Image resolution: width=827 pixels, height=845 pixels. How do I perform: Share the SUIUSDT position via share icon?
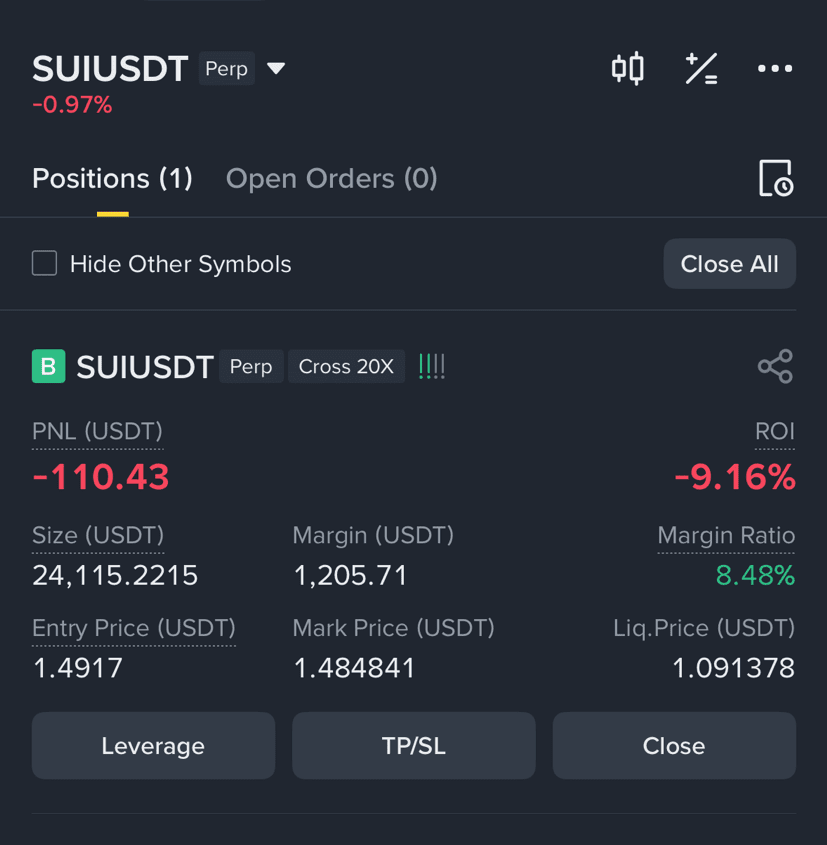(775, 366)
